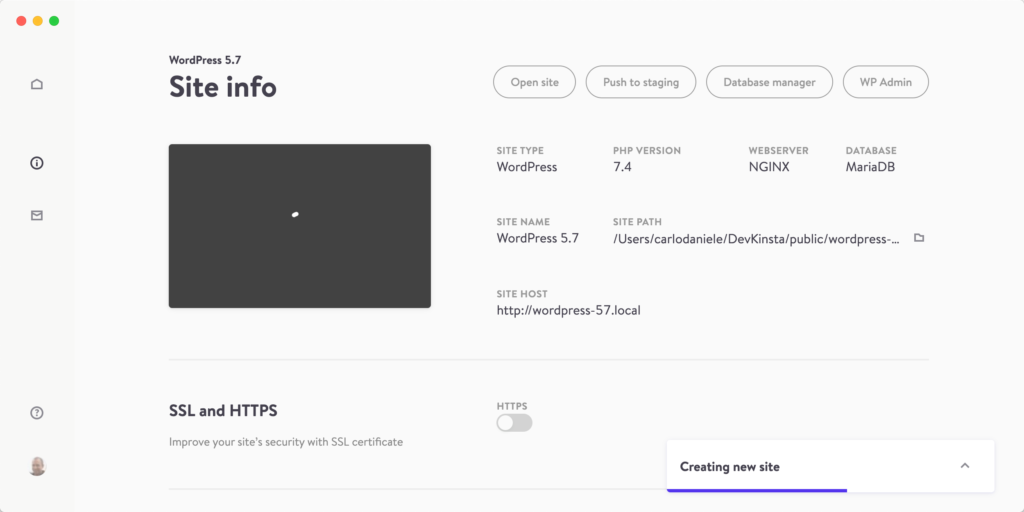
Task: Click the Open site button
Action: tap(534, 82)
